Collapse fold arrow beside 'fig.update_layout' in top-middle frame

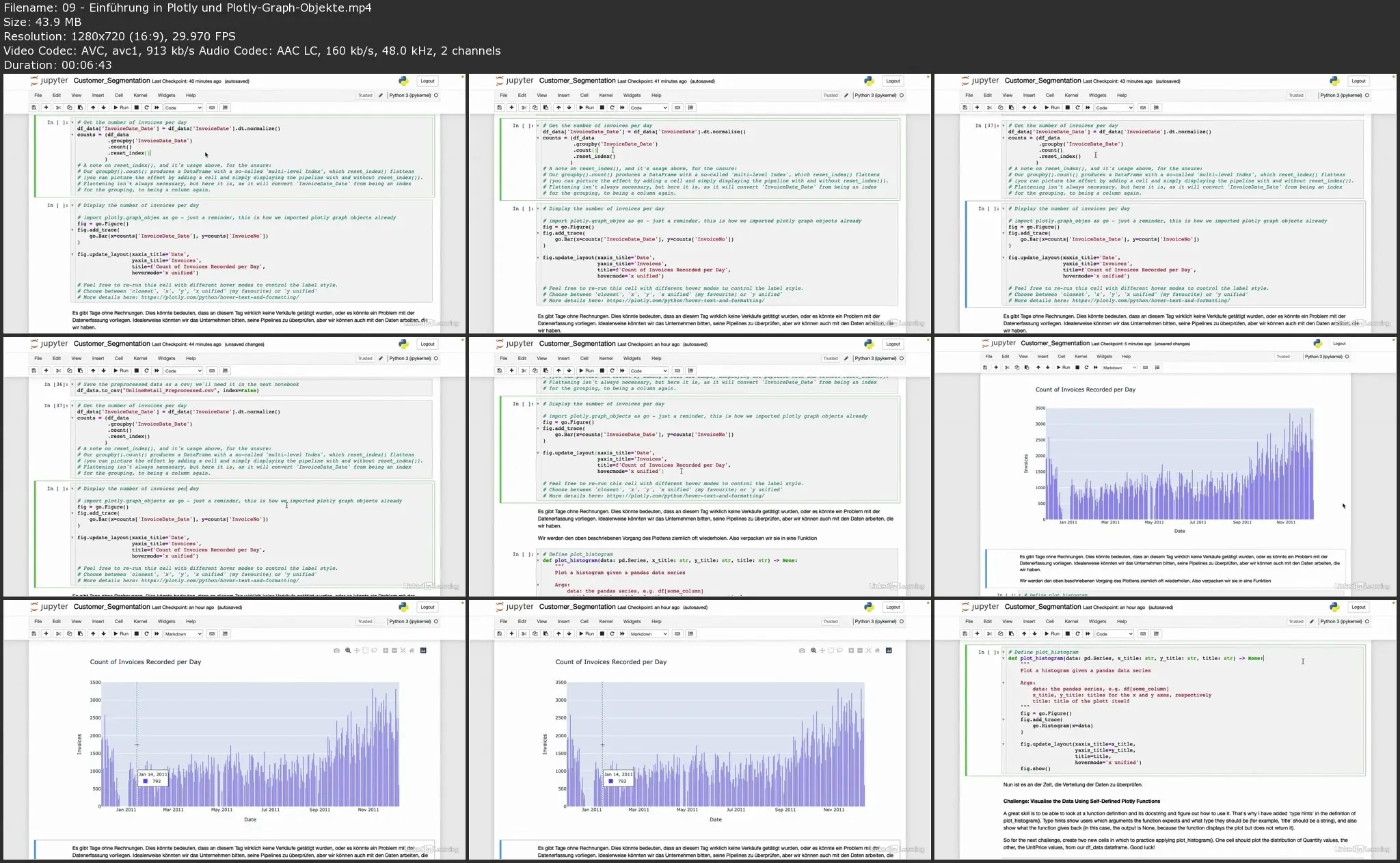click(538, 258)
